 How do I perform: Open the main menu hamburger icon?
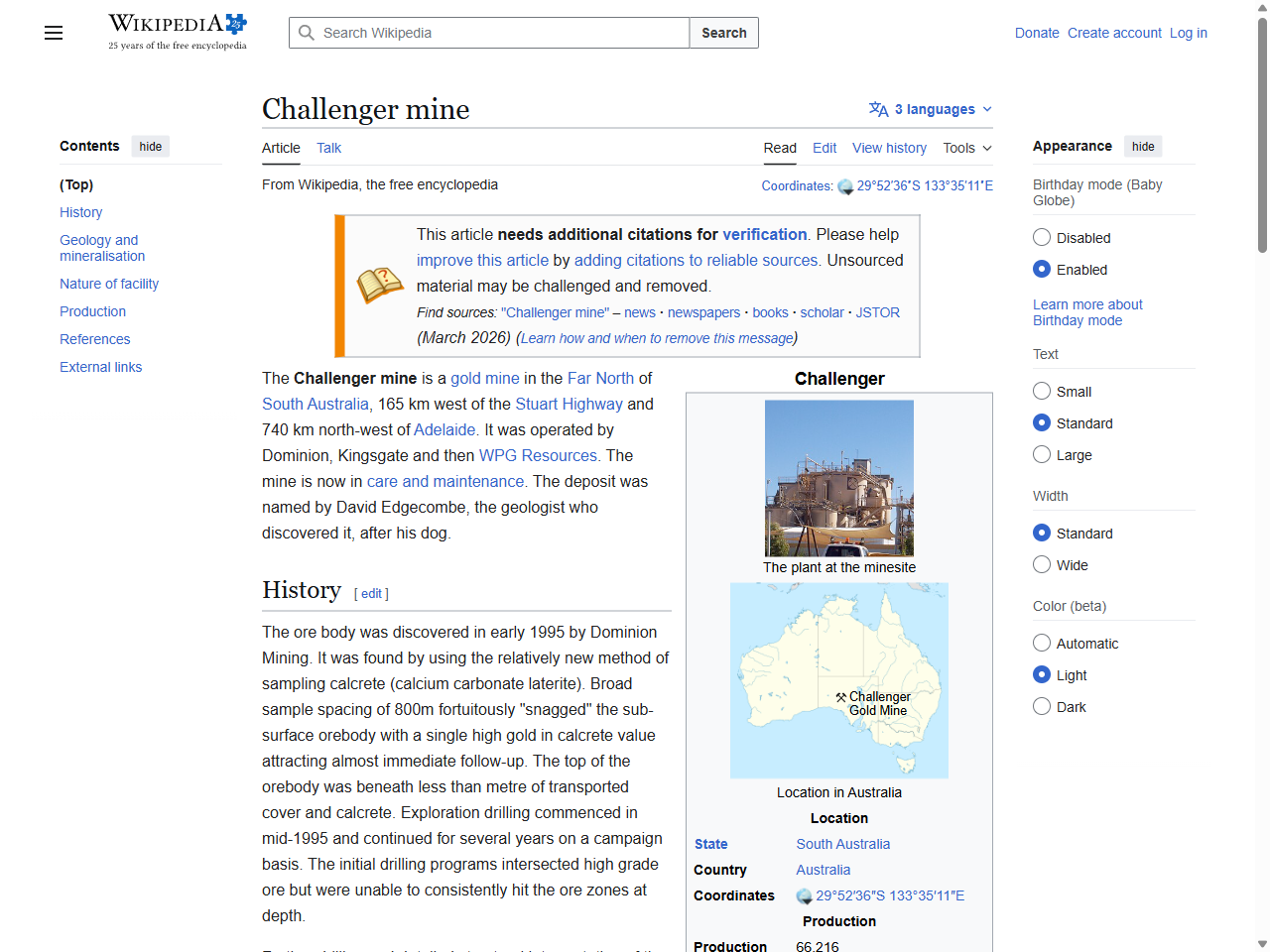[54, 33]
